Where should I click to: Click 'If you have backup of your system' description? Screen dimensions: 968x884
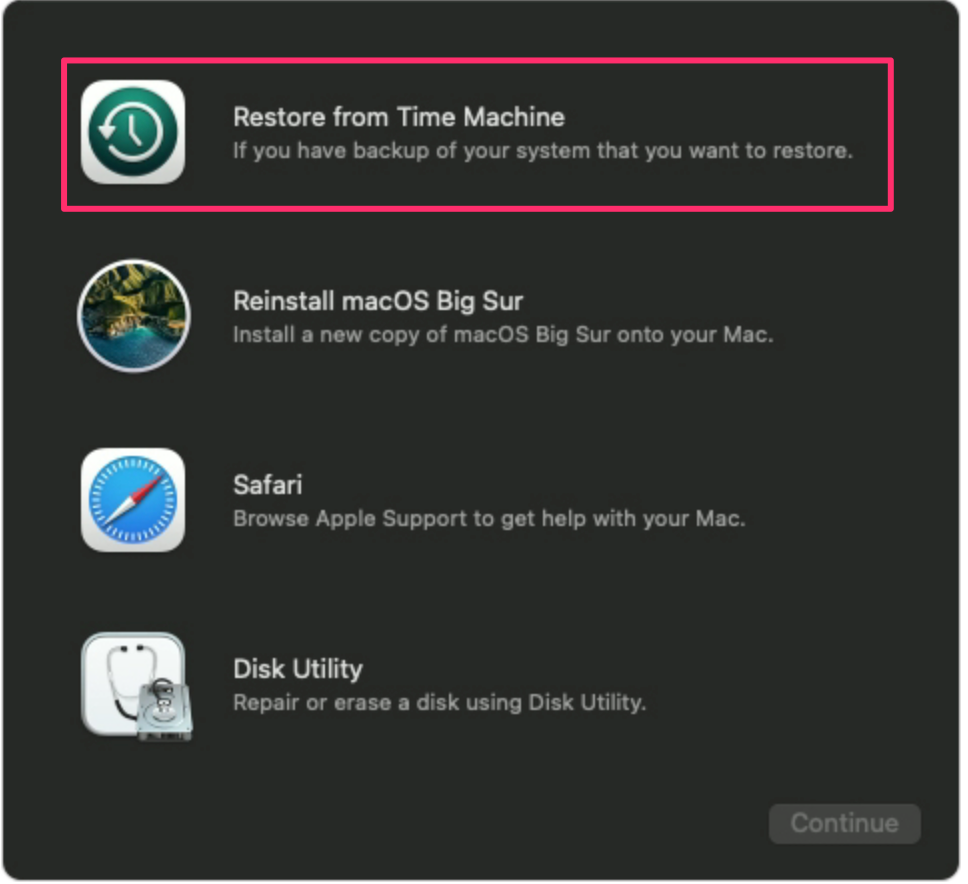click(543, 151)
